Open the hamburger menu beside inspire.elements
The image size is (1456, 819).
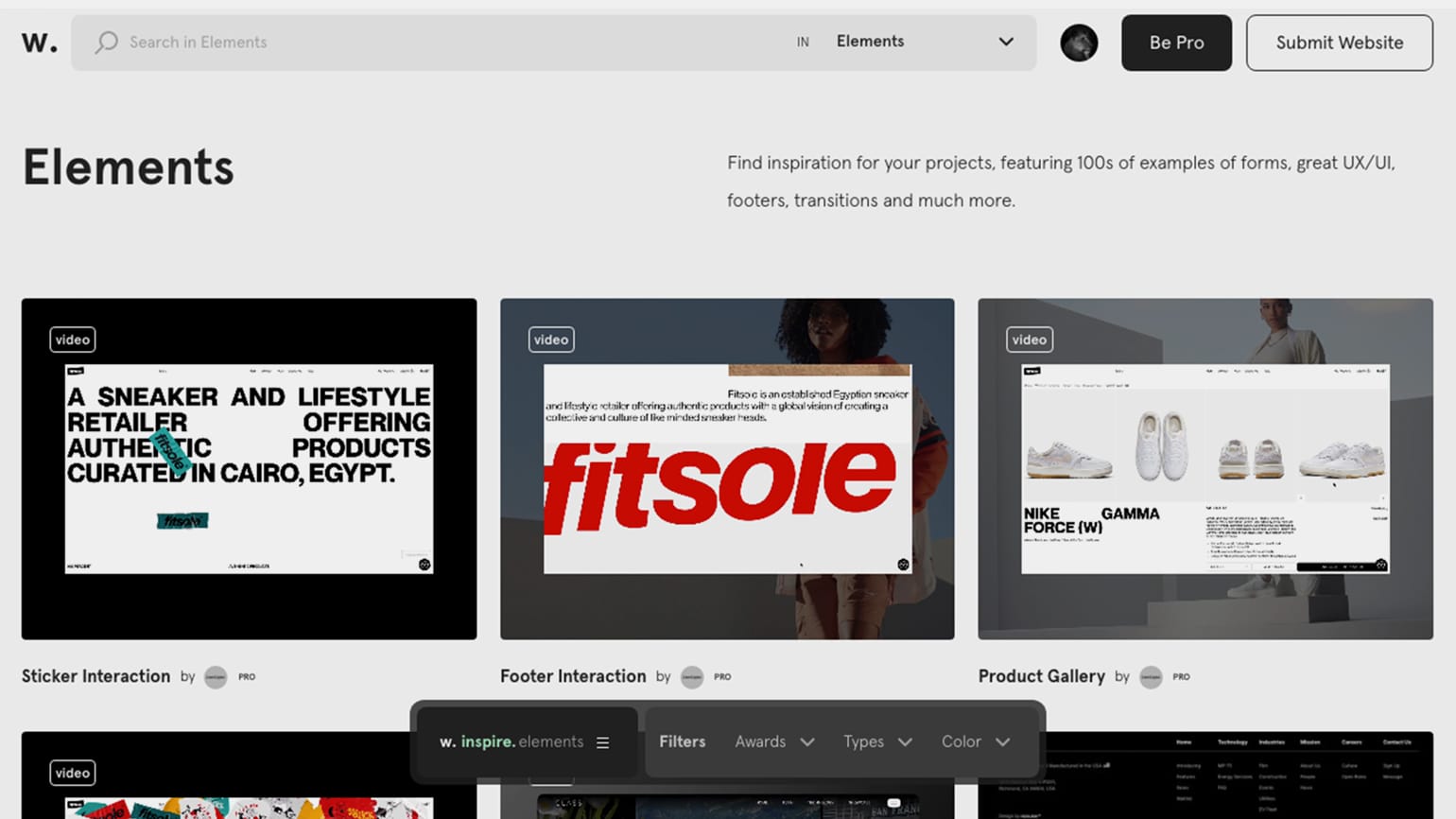(602, 742)
